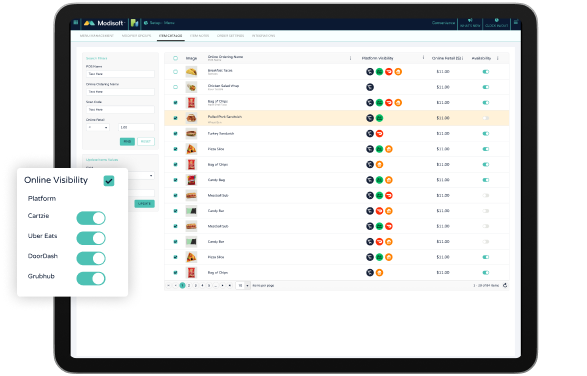The image size is (587, 376).
Task: Click the Cartzie platform icon for Breakfast Tacos
Action: click(370, 72)
